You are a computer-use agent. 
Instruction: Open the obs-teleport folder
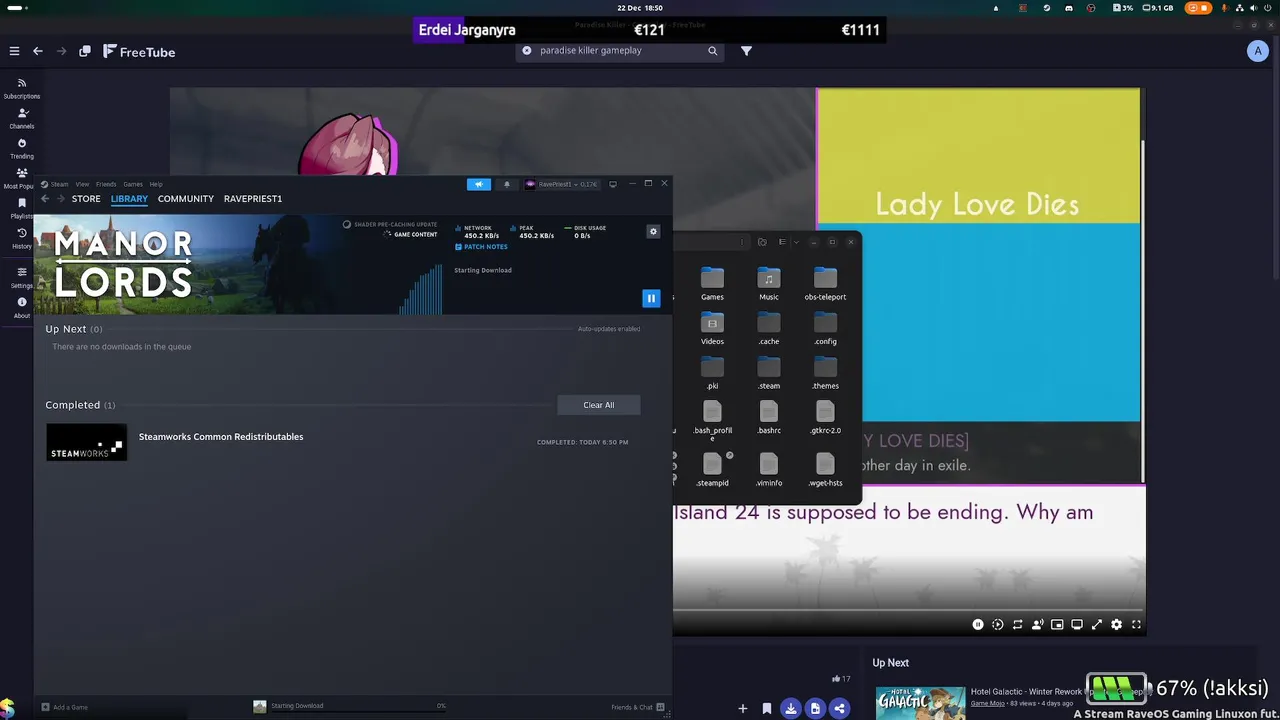825,284
